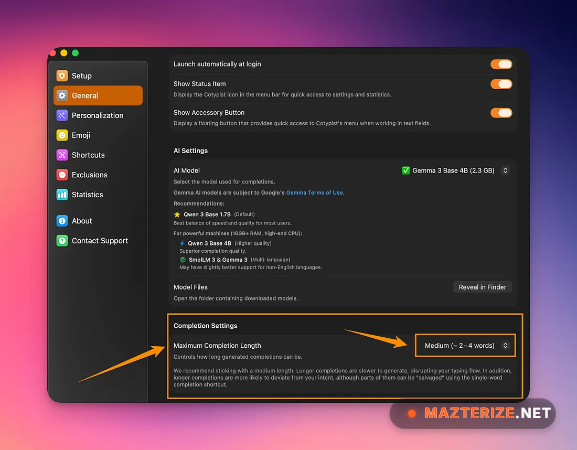577x450 pixels.
Task: Click the Emoji smiley face icon
Action: (x=62, y=135)
